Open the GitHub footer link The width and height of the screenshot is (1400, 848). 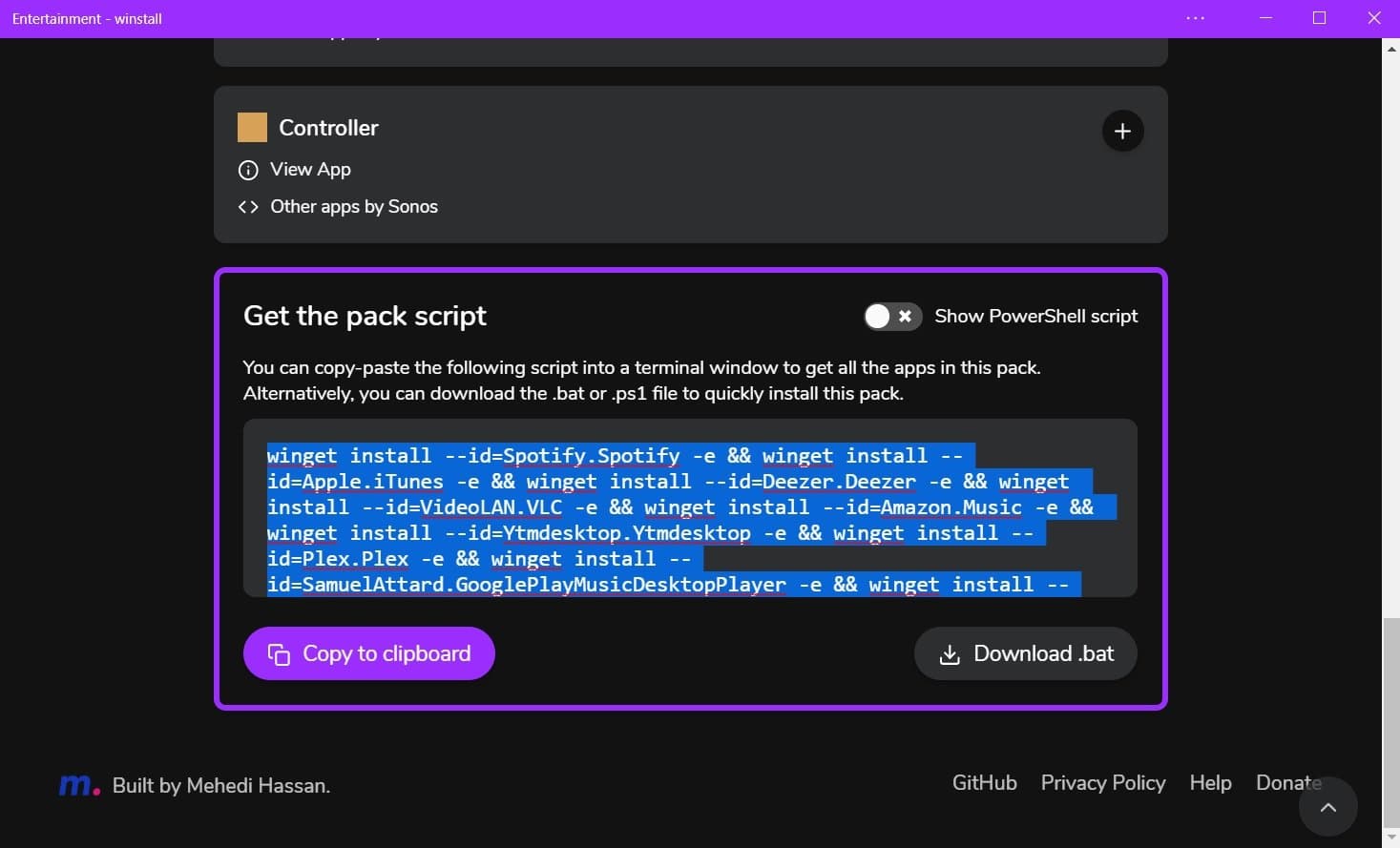pos(984,782)
